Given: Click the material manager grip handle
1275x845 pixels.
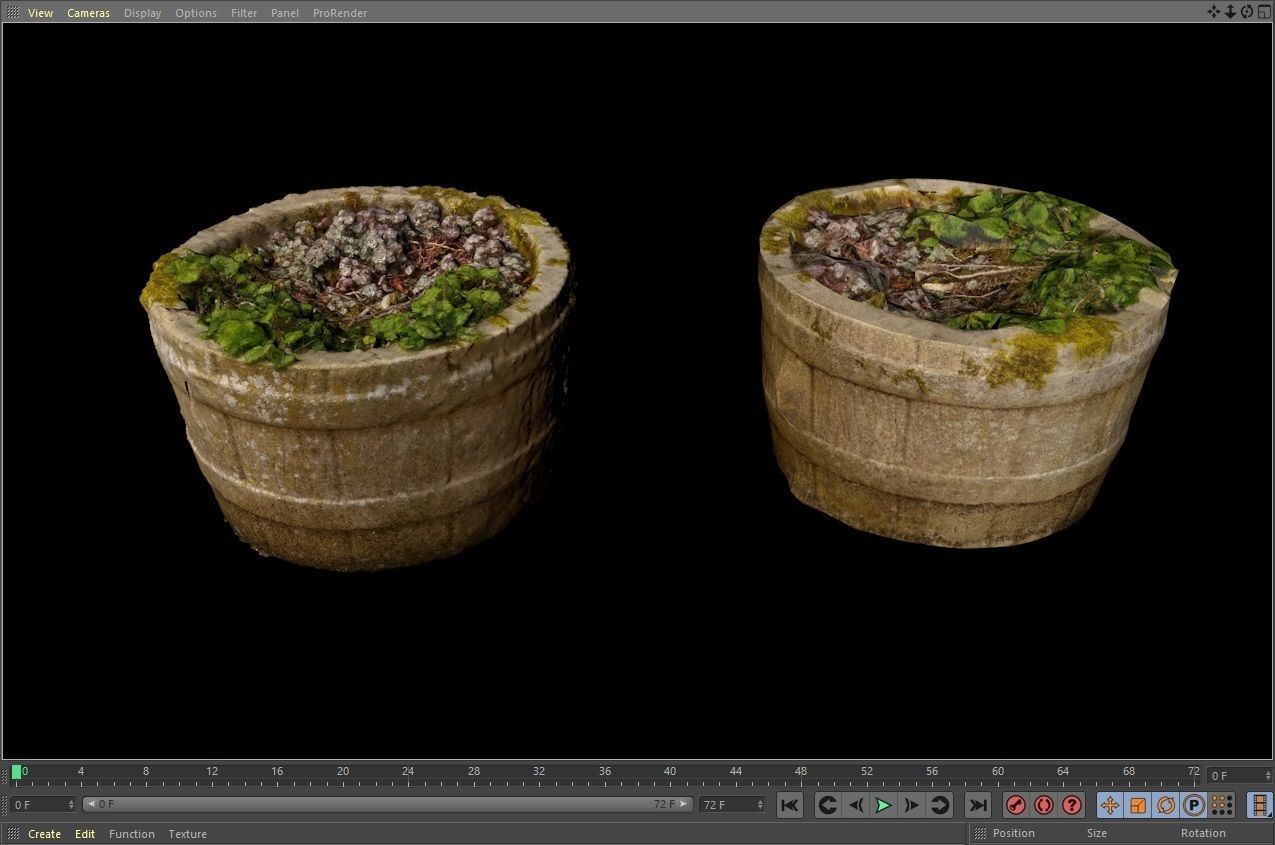Looking at the screenshot, I should point(13,834).
